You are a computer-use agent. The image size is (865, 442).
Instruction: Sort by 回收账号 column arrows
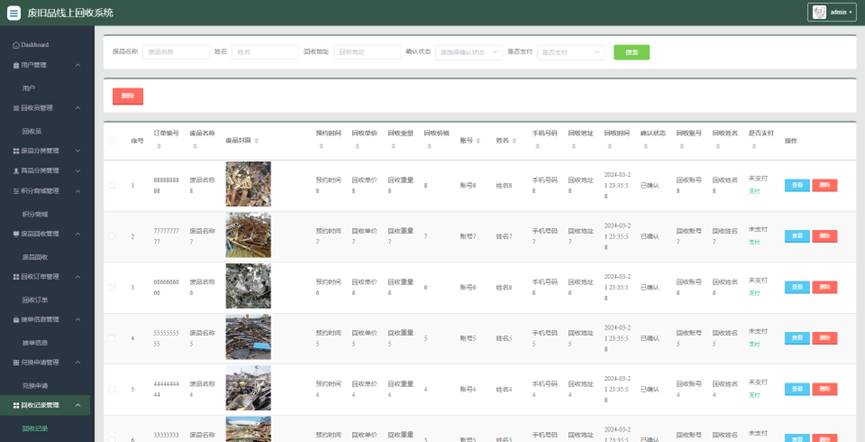tap(681, 146)
